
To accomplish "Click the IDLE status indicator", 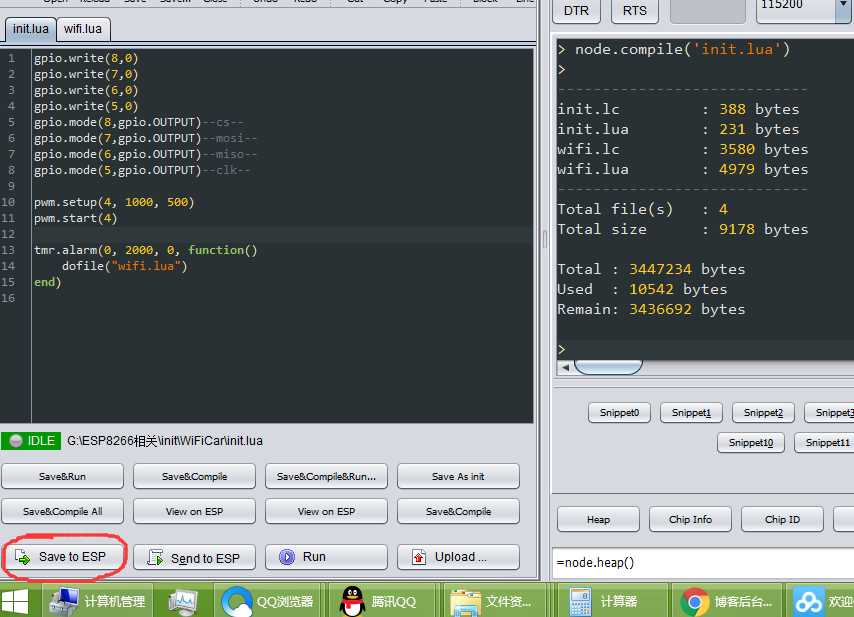I will 31,441.
